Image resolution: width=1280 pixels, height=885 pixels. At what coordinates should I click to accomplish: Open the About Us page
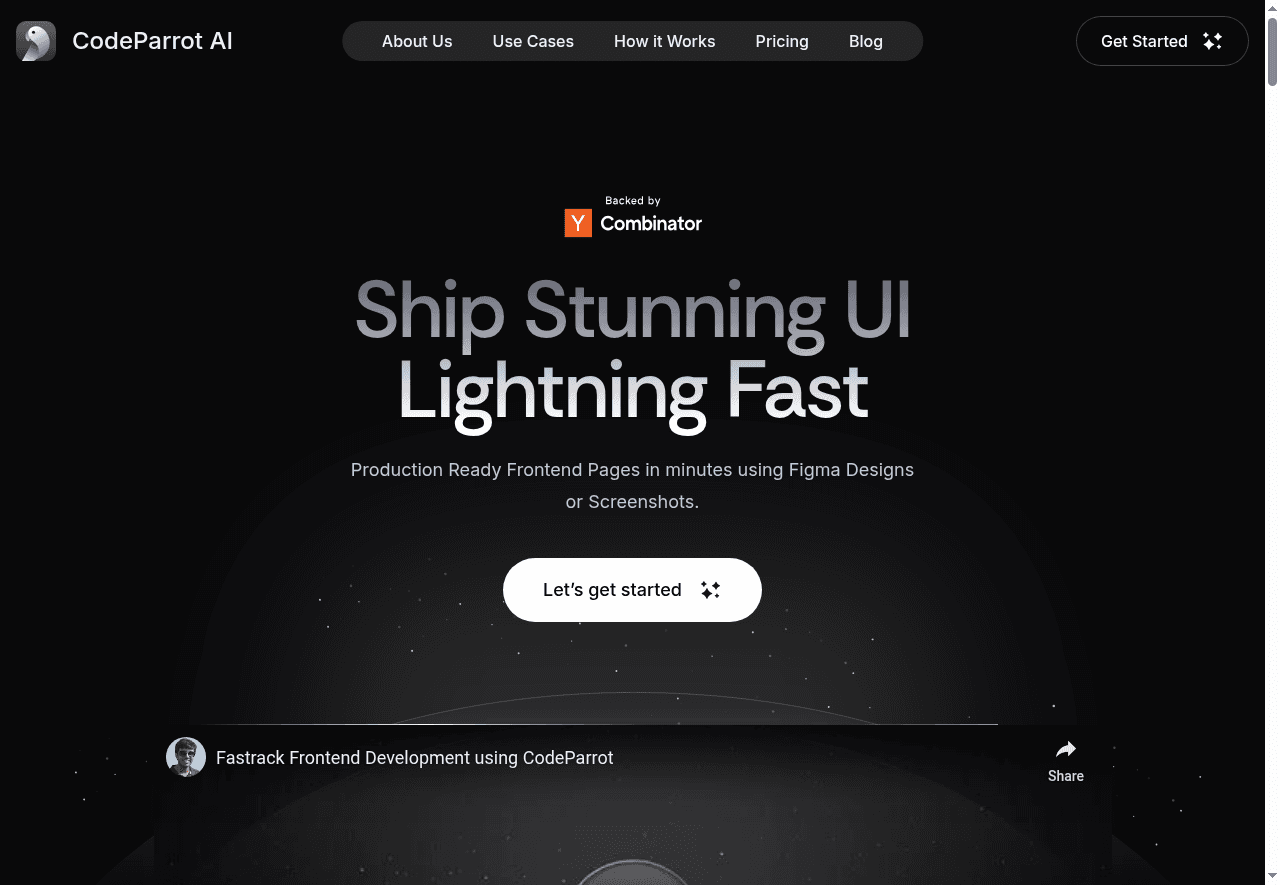click(417, 41)
